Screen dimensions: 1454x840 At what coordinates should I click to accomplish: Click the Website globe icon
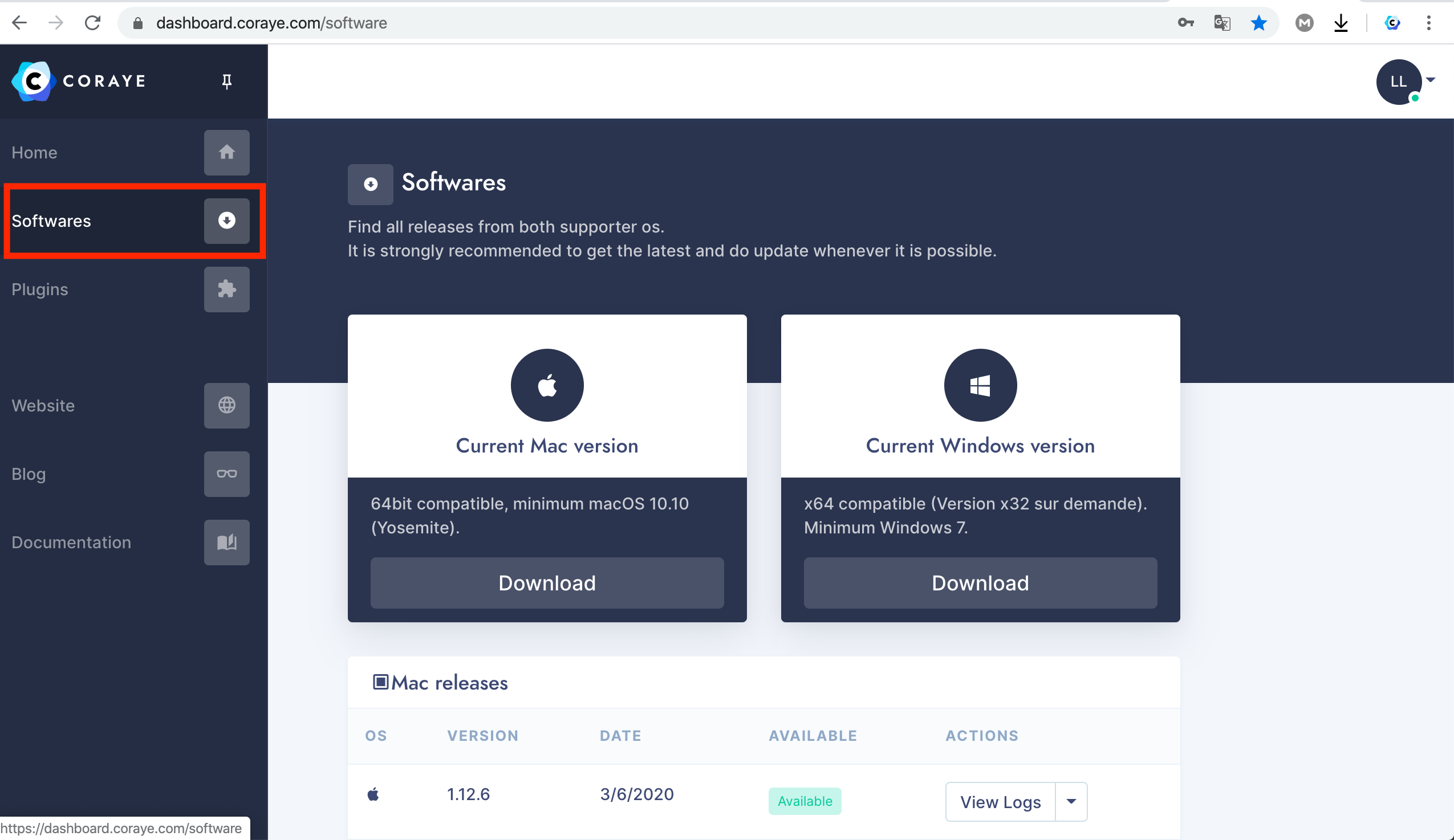[x=227, y=405]
